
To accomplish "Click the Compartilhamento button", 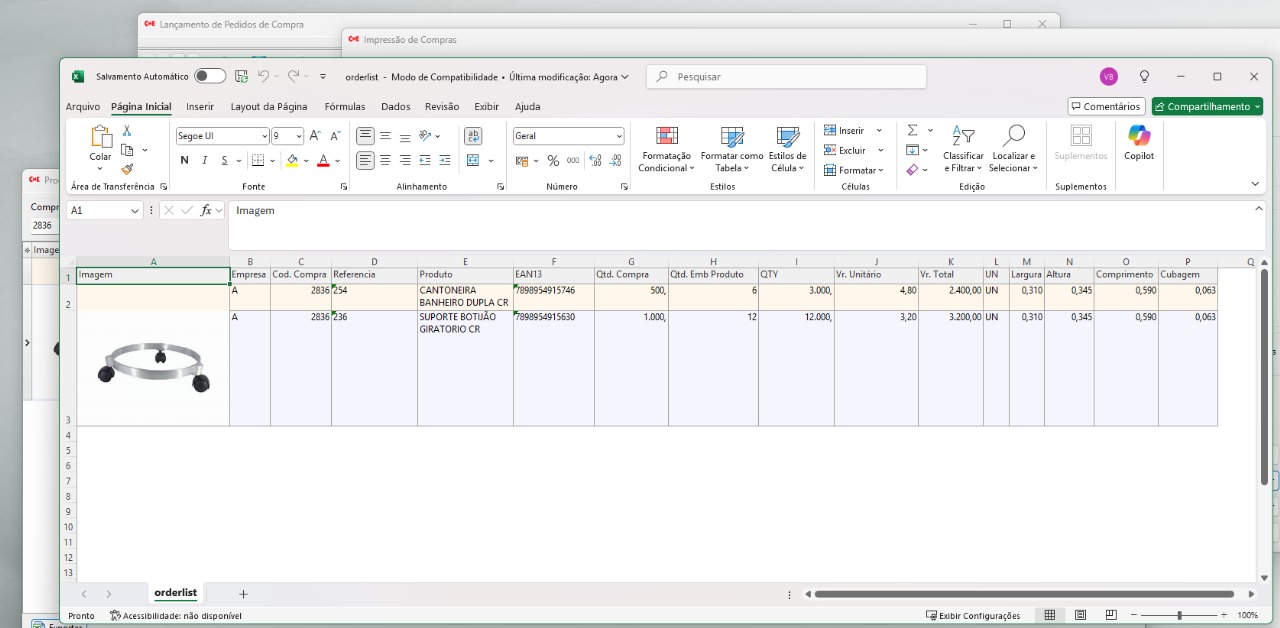I will click(1207, 107).
